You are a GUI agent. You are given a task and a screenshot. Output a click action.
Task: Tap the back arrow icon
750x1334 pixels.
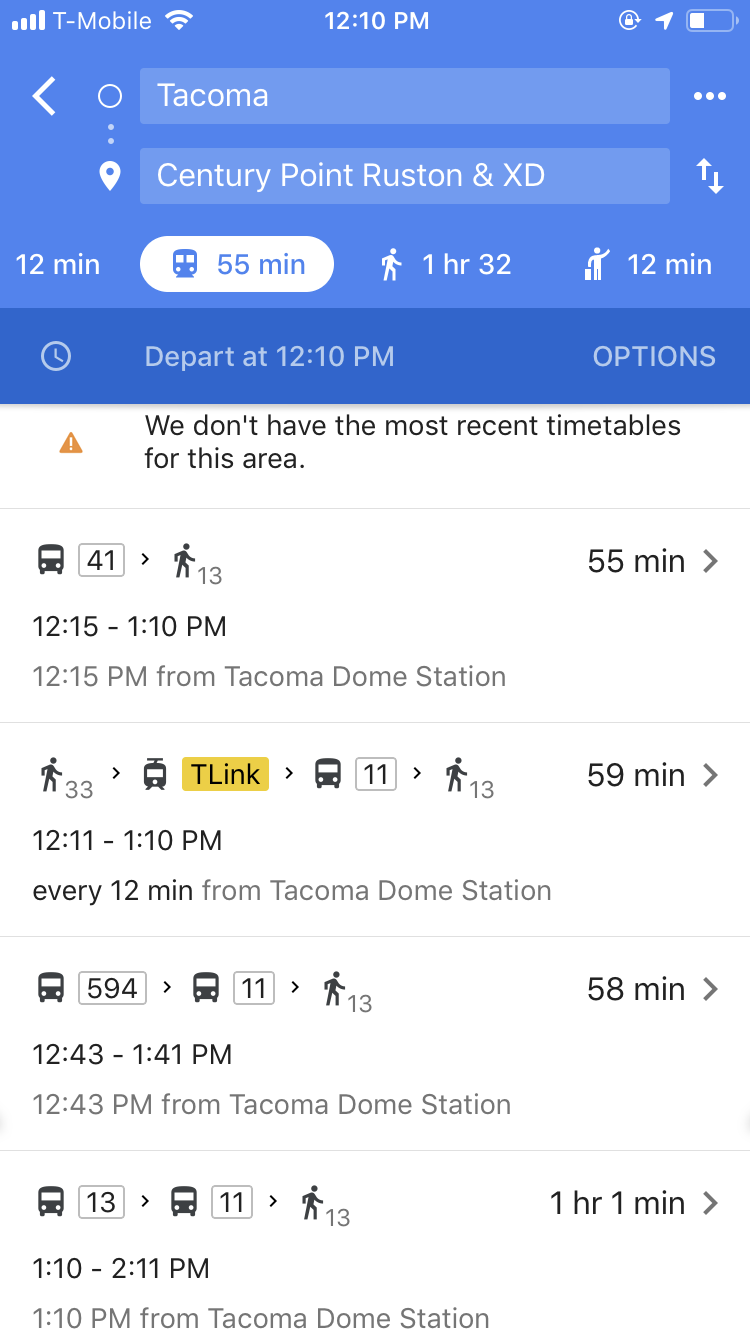(45, 96)
